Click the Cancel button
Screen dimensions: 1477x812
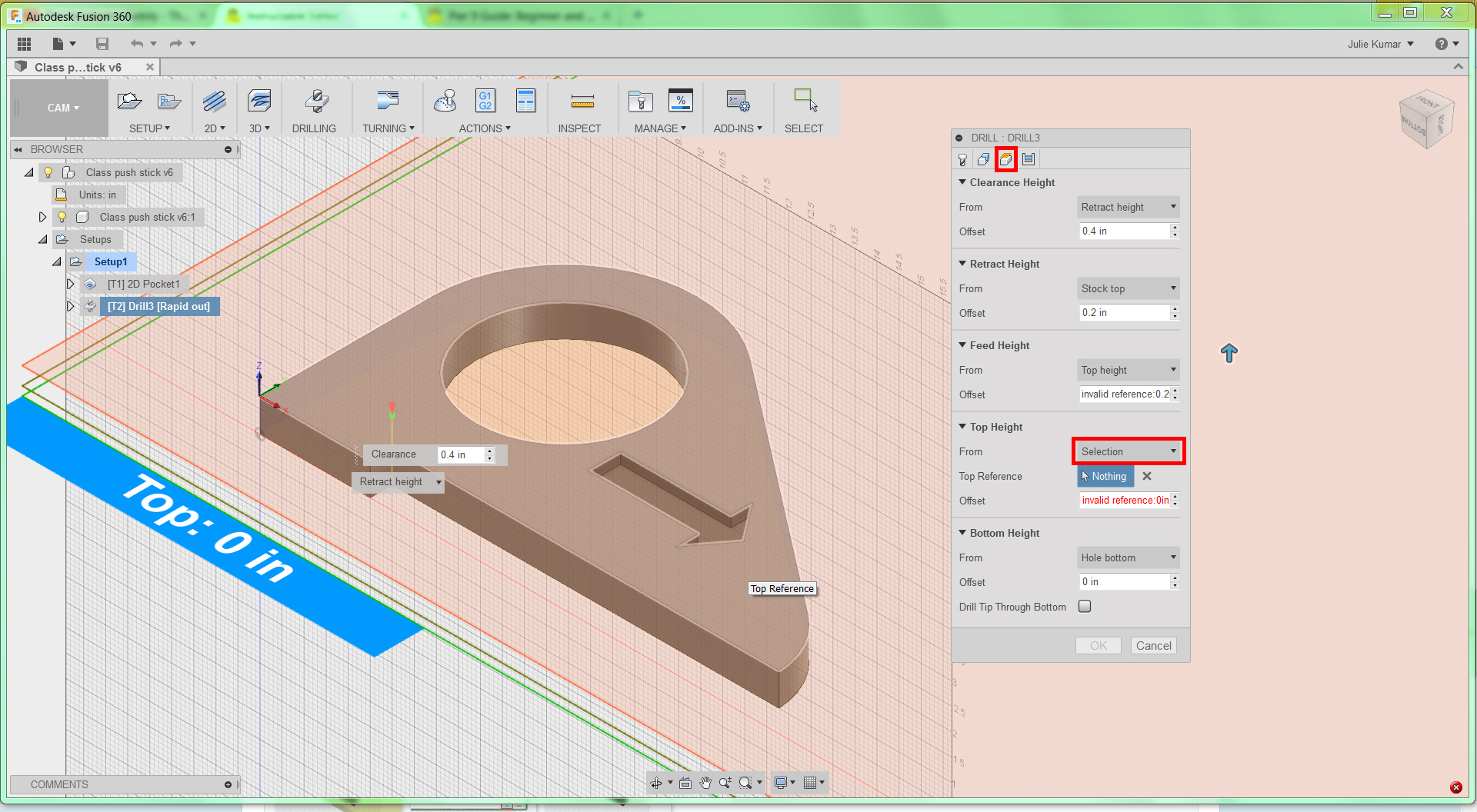click(x=1154, y=646)
